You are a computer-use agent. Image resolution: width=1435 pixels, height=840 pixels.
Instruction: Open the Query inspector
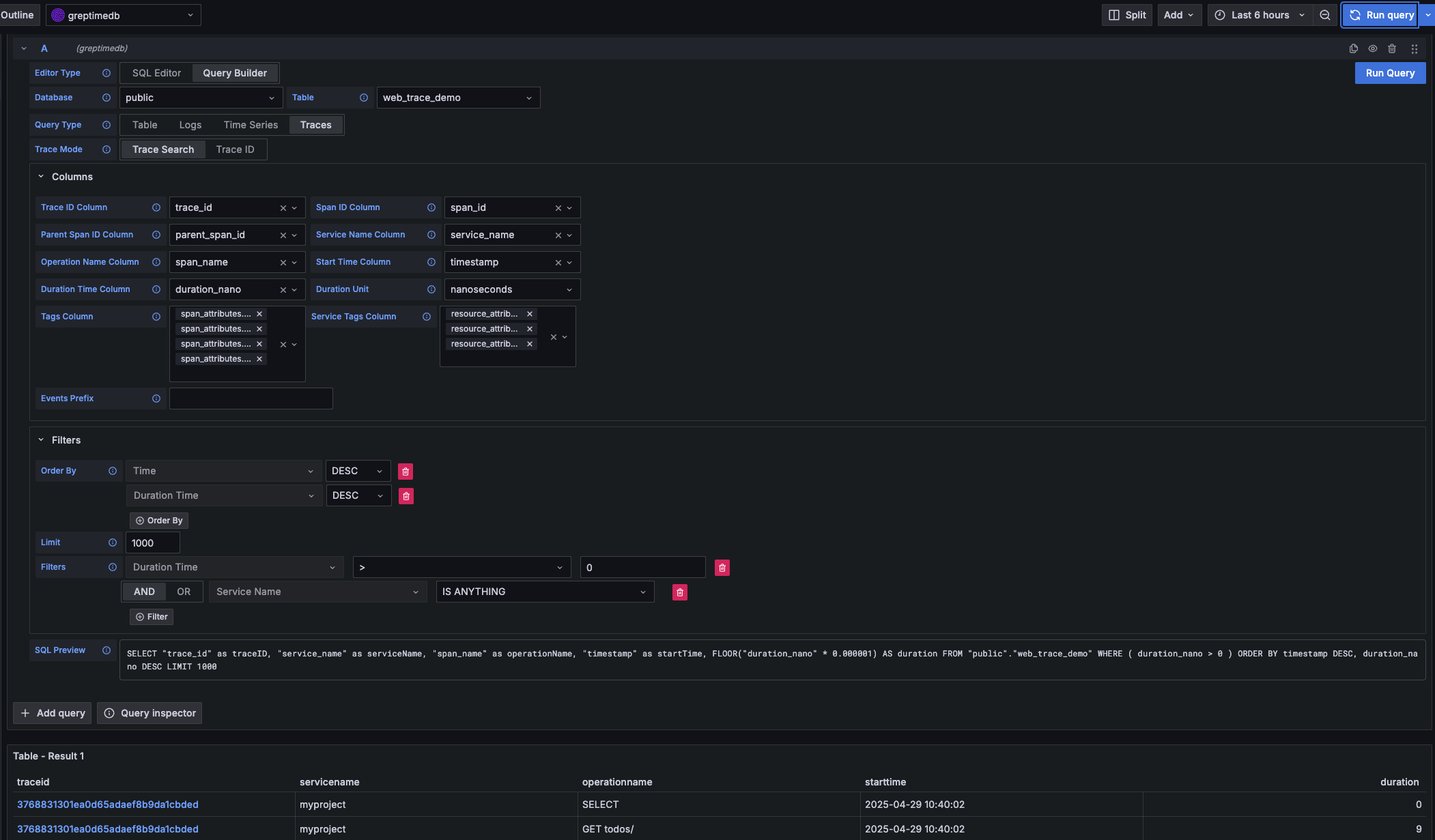click(x=150, y=713)
